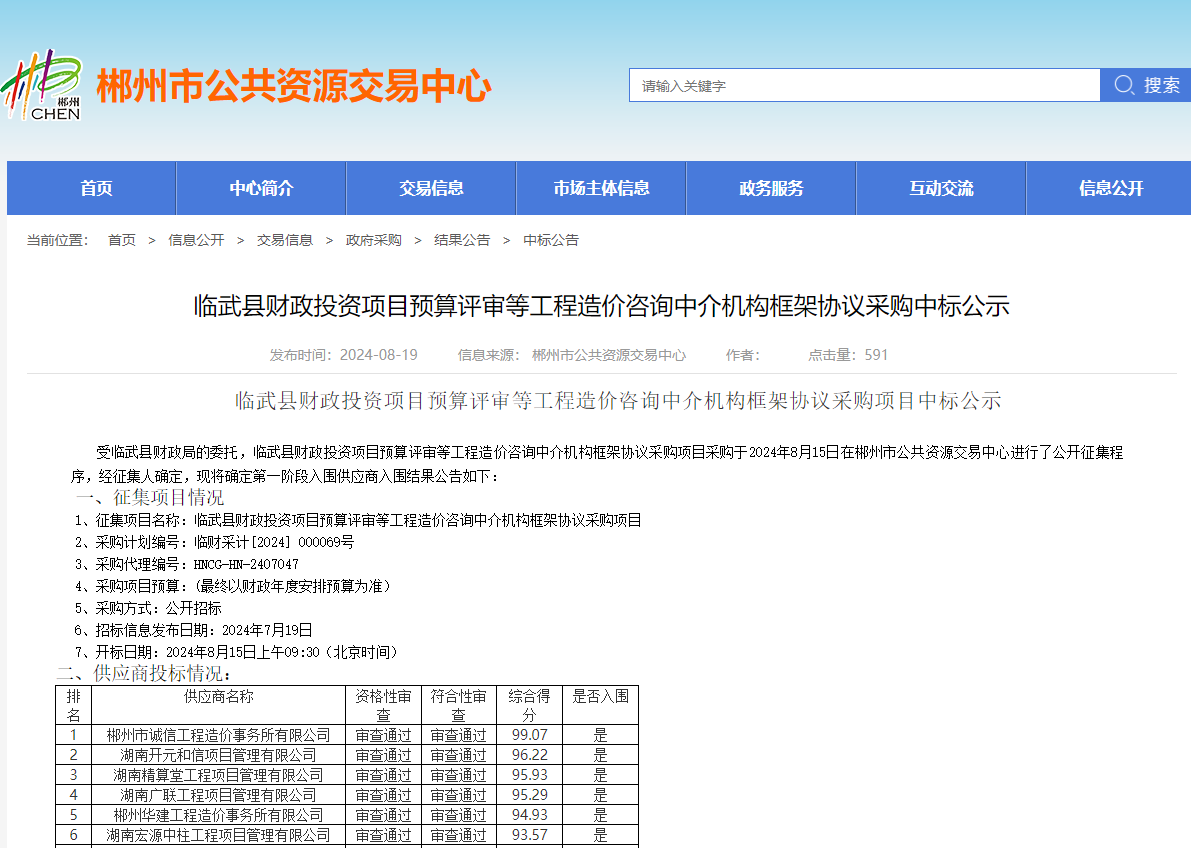Screen dimensions: 1191x848
Task: Click the source 郴州市公共资源交易中心 in the article metadata
Action: tap(608, 355)
